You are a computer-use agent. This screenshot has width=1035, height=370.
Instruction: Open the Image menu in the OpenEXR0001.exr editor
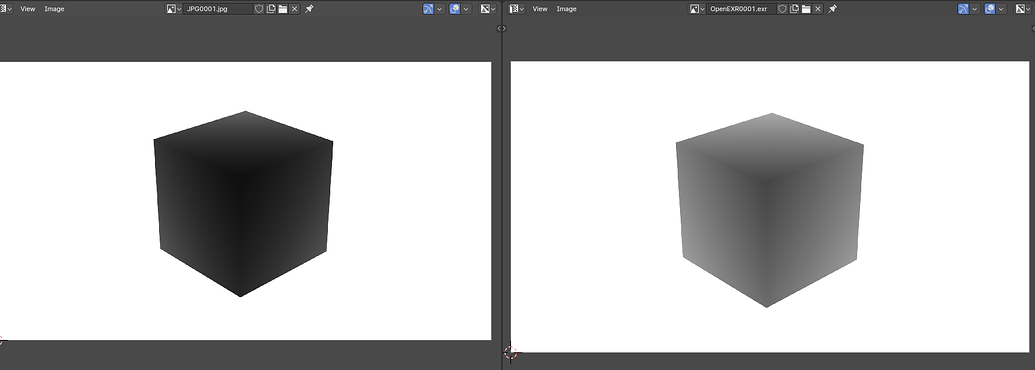(x=566, y=9)
